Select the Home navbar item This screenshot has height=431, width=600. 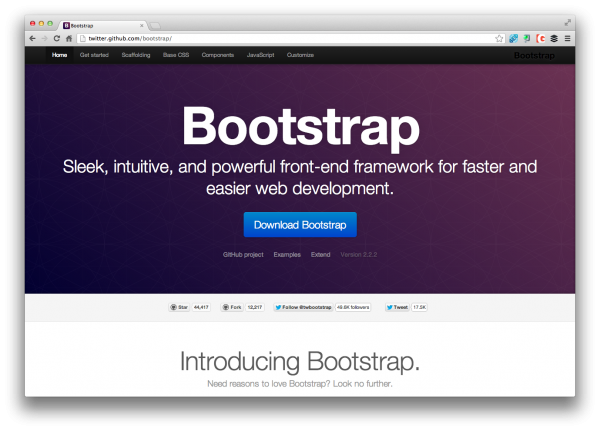[x=59, y=55]
